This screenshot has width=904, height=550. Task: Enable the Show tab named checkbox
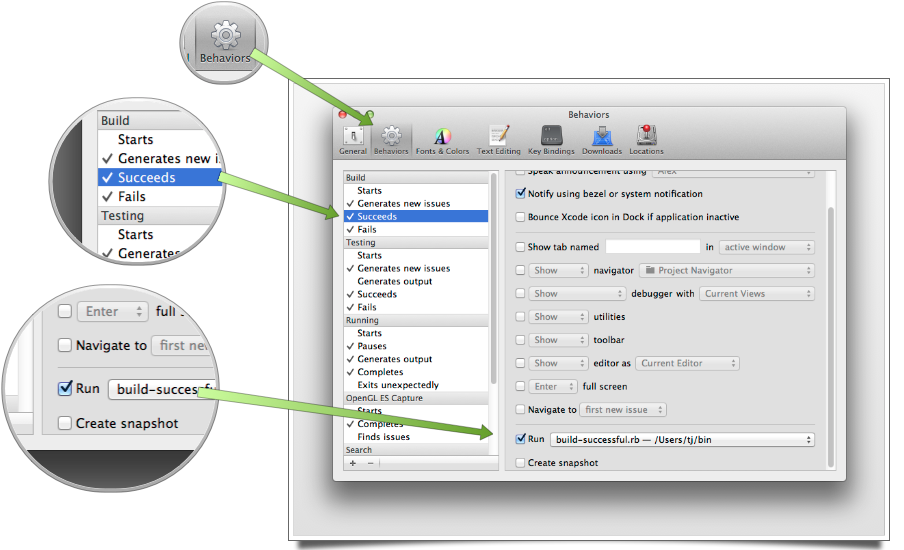coord(521,247)
